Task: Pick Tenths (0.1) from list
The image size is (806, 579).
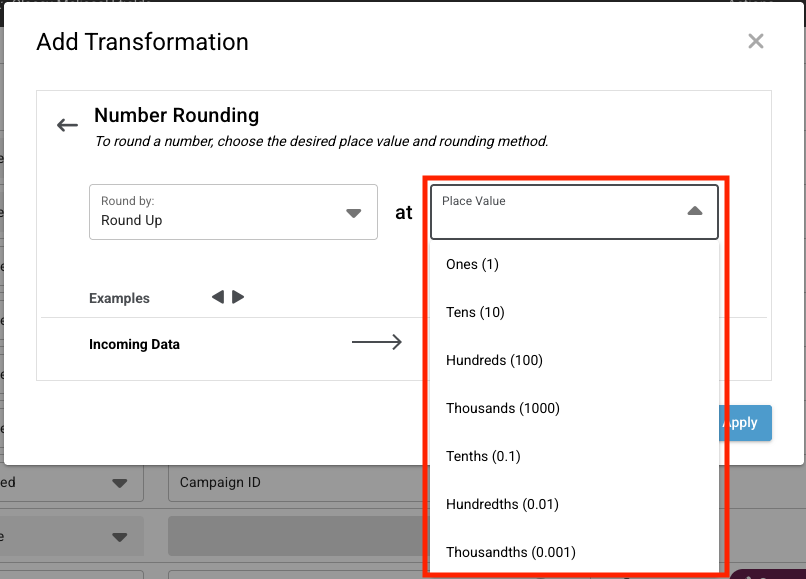Action: click(x=574, y=456)
